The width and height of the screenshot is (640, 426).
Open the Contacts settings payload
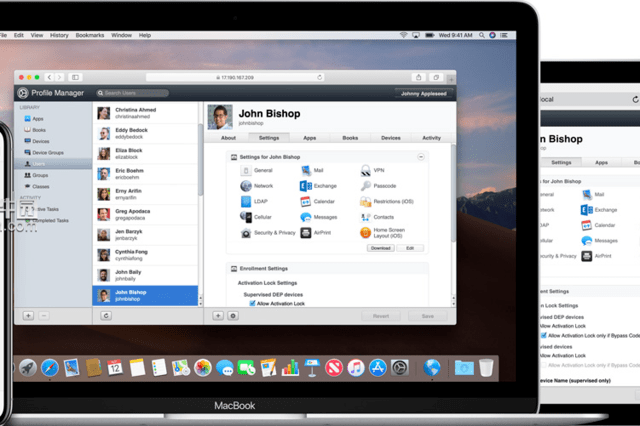[366, 217]
